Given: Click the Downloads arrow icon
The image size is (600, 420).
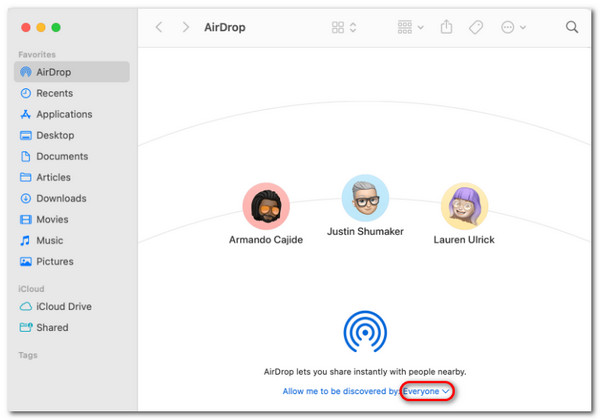Looking at the screenshot, I should (26, 198).
